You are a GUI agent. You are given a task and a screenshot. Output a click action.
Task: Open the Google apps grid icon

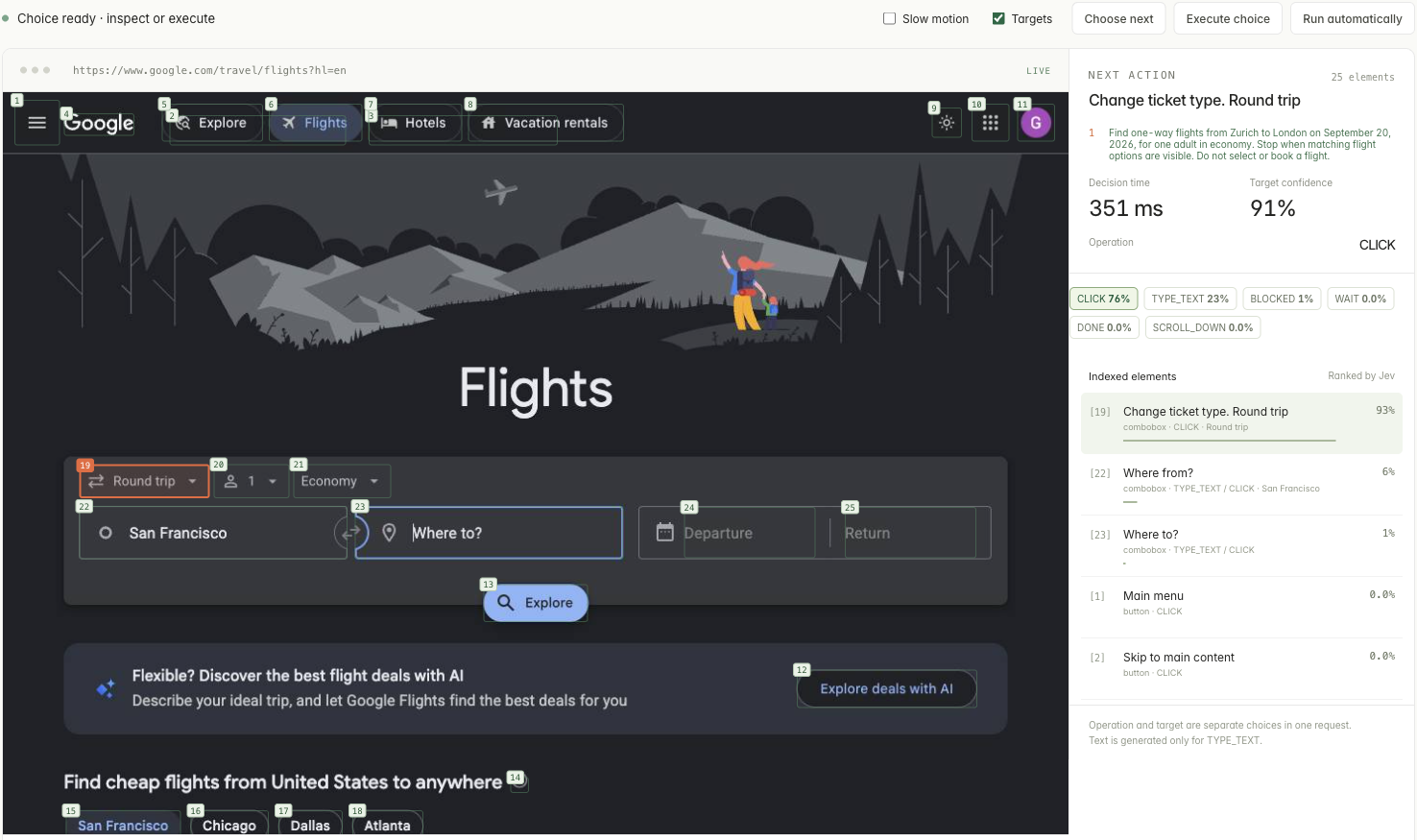tap(990, 123)
